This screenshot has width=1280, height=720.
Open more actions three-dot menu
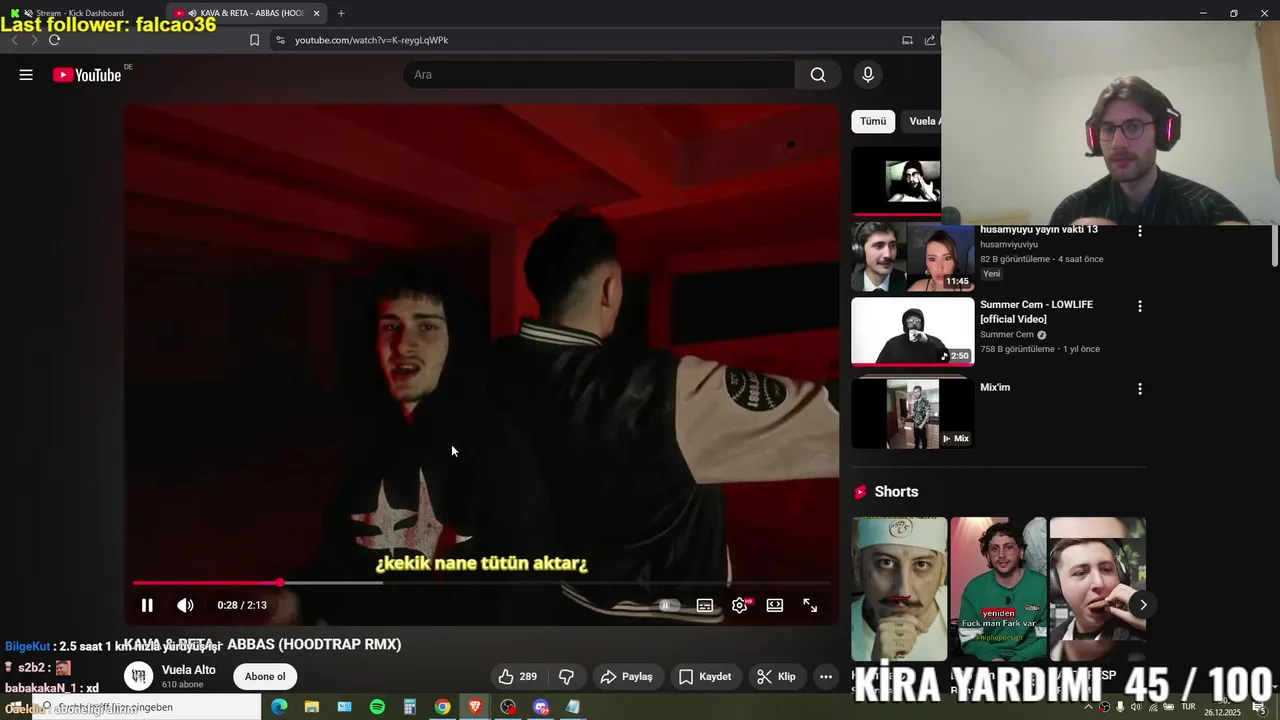pyautogui.click(x=826, y=677)
